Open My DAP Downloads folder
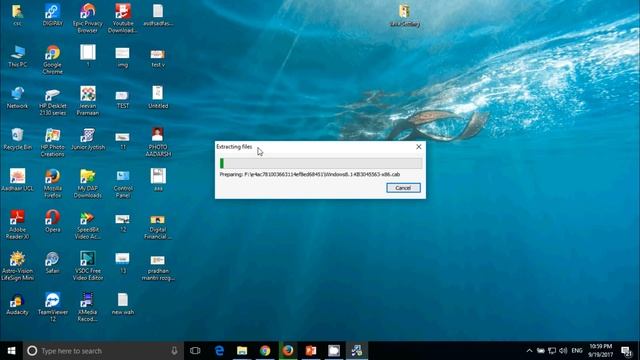 [x=88, y=183]
